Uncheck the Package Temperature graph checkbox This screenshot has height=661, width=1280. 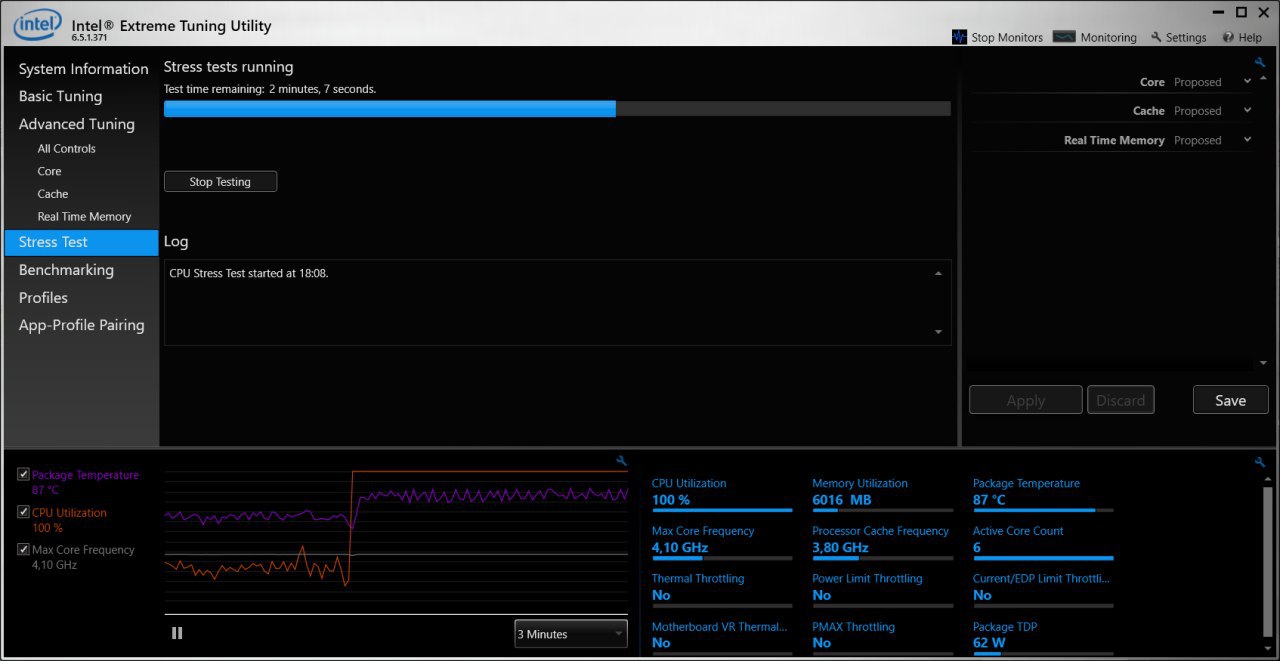(x=24, y=475)
